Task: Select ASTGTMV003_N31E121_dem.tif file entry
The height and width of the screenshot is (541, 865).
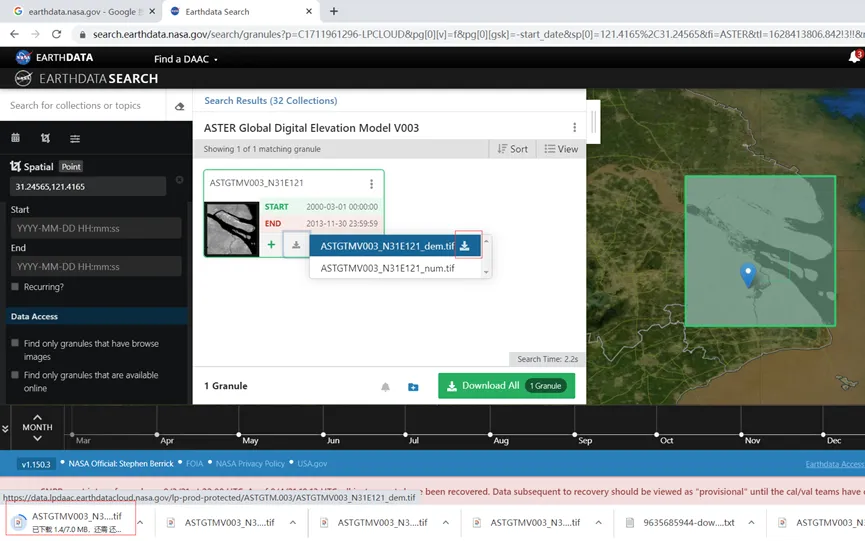Action: click(387, 246)
